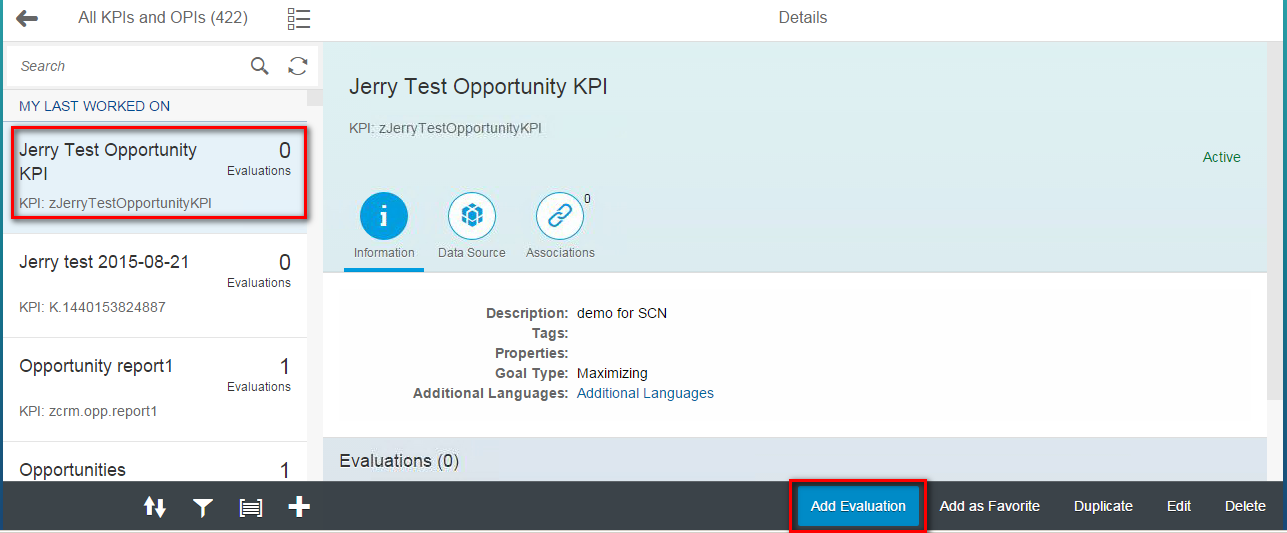Refresh the KPI list
This screenshot has width=1287, height=533.
pos(297,66)
